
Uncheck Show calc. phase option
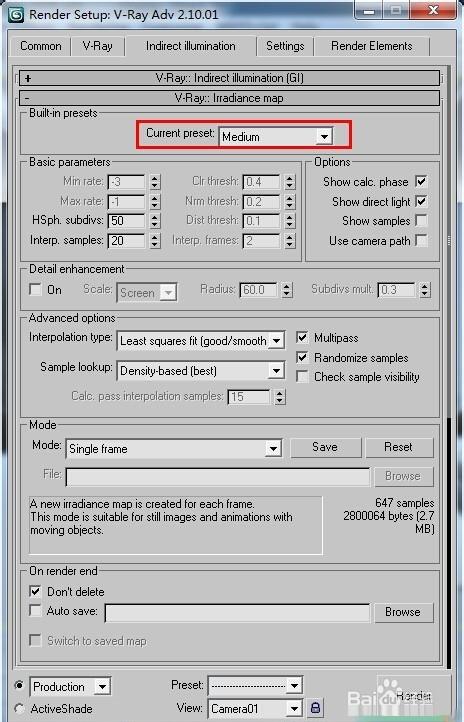[421, 181]
